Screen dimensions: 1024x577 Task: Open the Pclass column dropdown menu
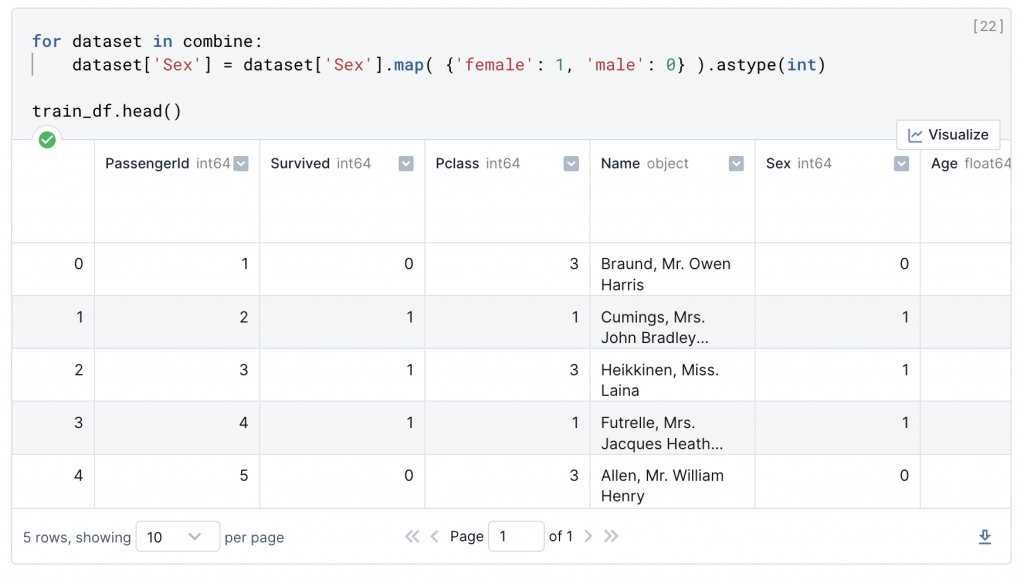pos(571,164)
